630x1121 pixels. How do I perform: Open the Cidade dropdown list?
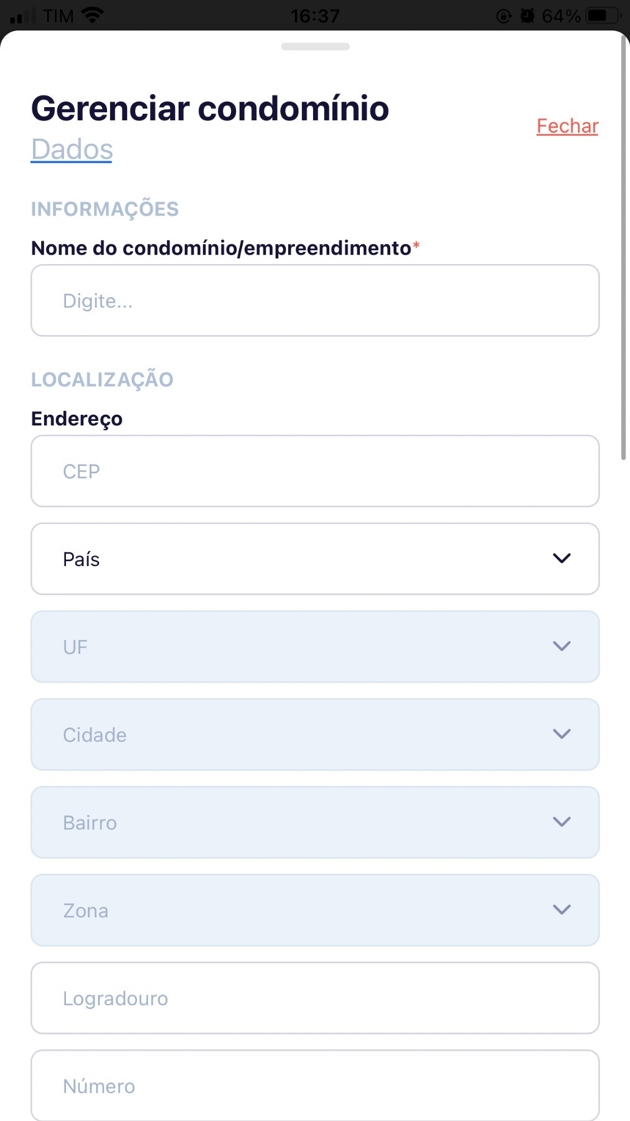point(300,735)
